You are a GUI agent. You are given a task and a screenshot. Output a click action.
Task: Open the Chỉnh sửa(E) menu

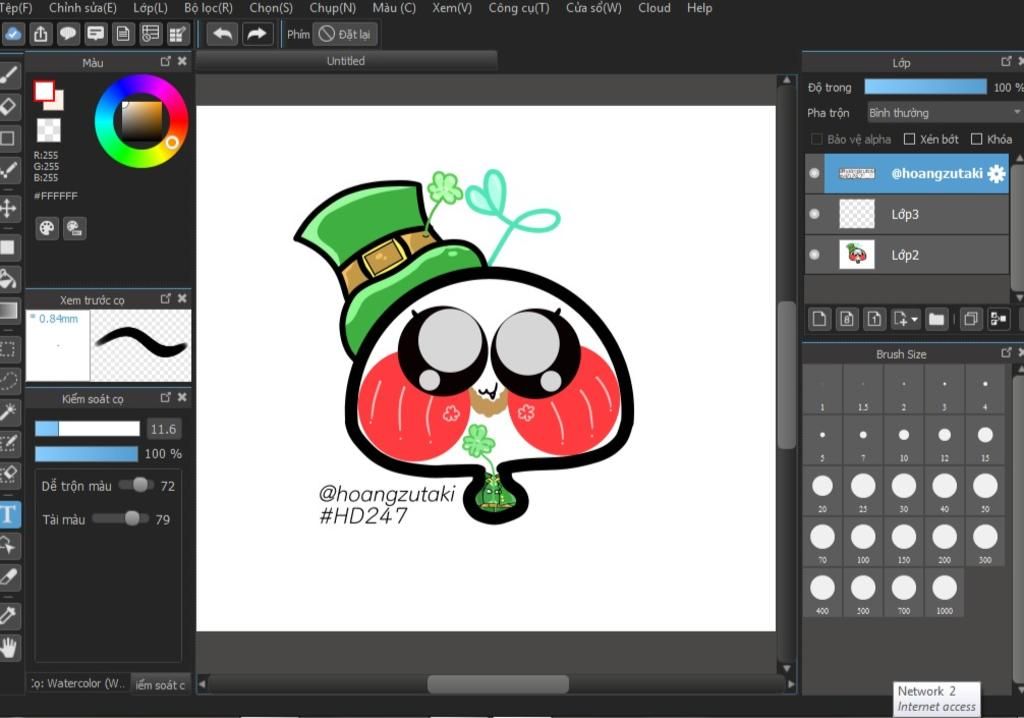coord(82,8)
